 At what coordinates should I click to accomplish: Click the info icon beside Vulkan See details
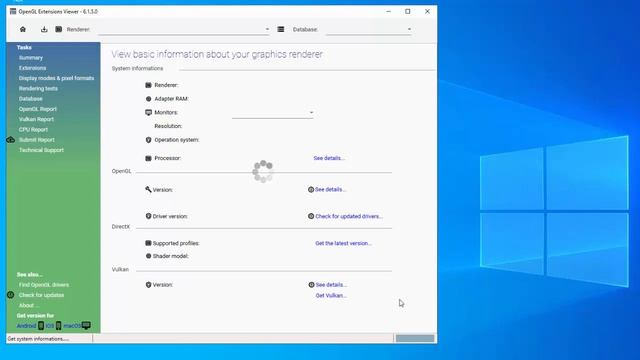coord(311,284)
